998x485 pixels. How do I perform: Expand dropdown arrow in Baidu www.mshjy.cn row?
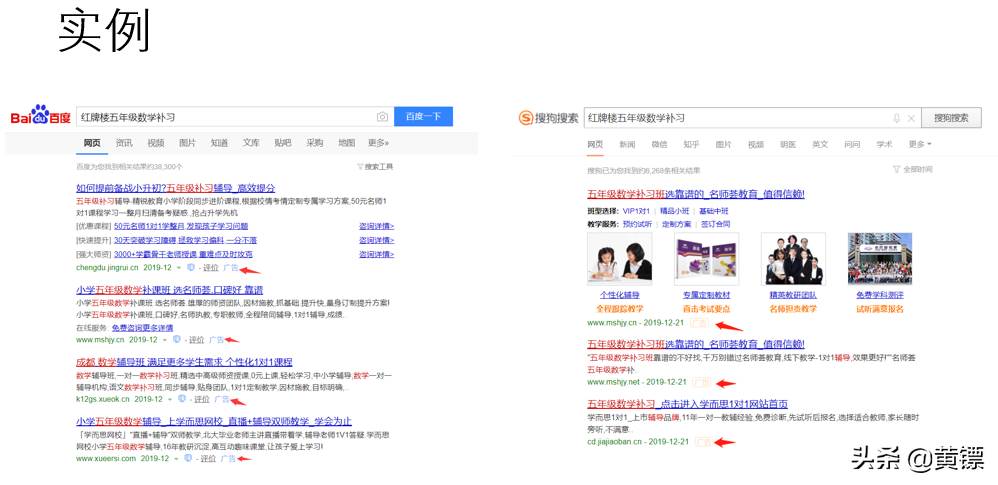(x=165, y=340)
